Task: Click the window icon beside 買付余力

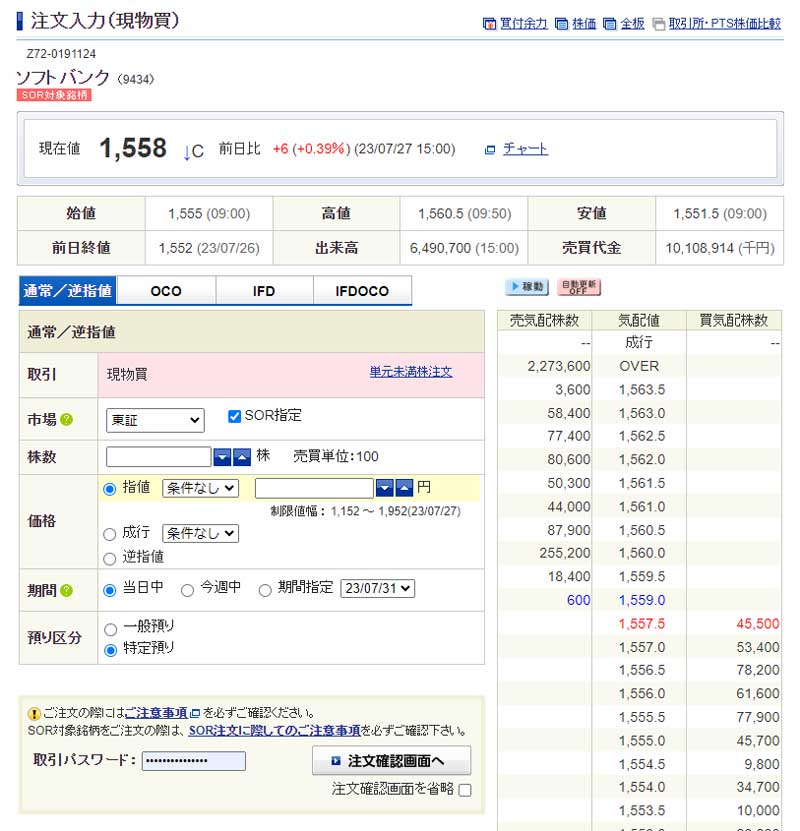Action: (x=489, y=24)
